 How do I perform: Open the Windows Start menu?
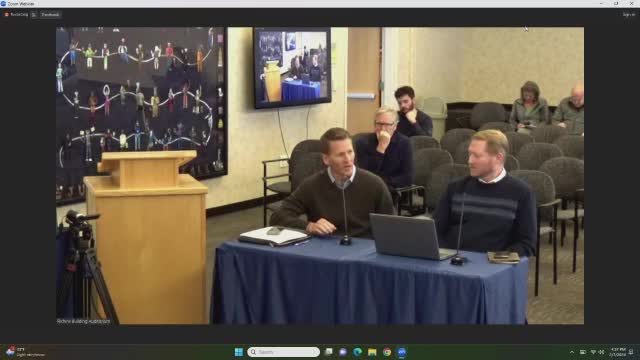[239, 352]
